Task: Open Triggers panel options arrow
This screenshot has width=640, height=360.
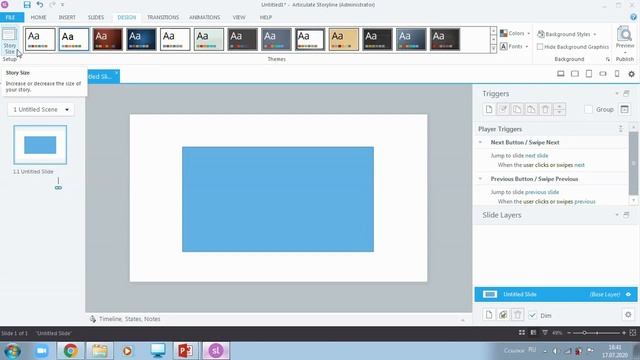Action: (x=617, y=93)
